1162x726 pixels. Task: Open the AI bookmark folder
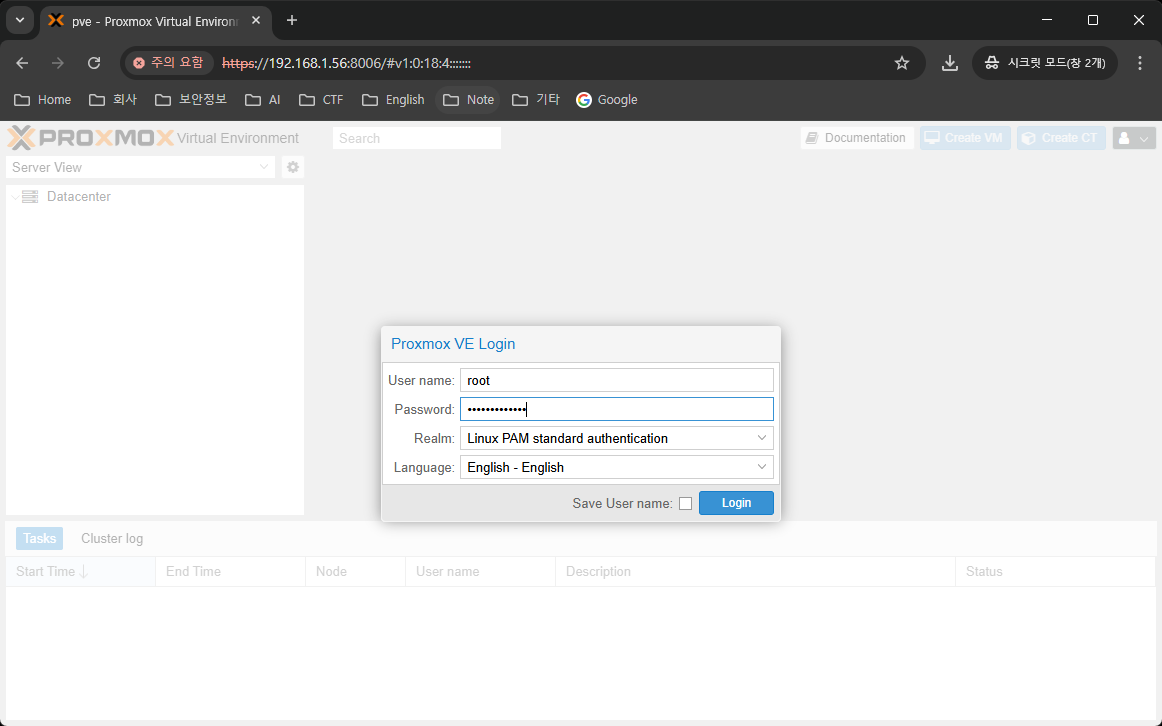click(x=263, y=99)
